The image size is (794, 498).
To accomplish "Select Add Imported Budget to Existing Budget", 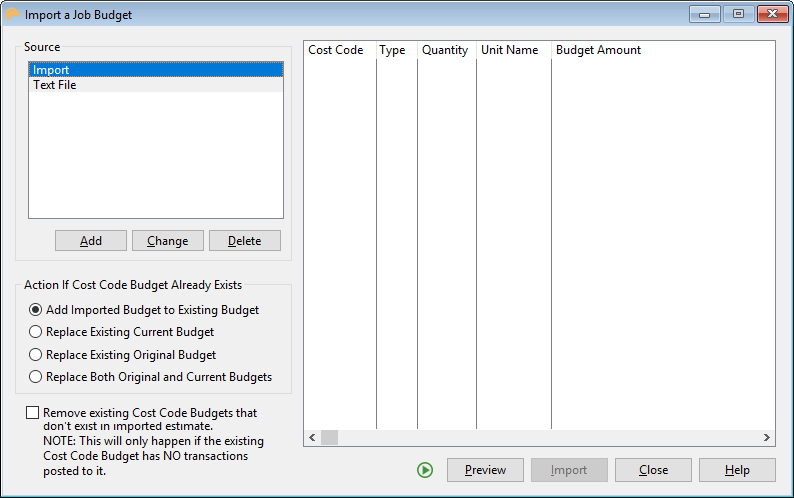I will [36, 310].
